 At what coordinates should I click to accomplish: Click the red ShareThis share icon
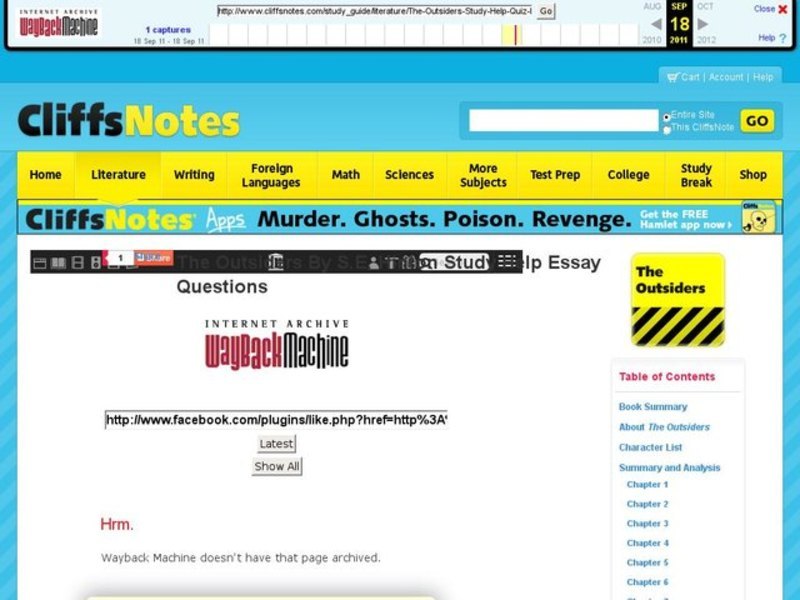point(155,260)
